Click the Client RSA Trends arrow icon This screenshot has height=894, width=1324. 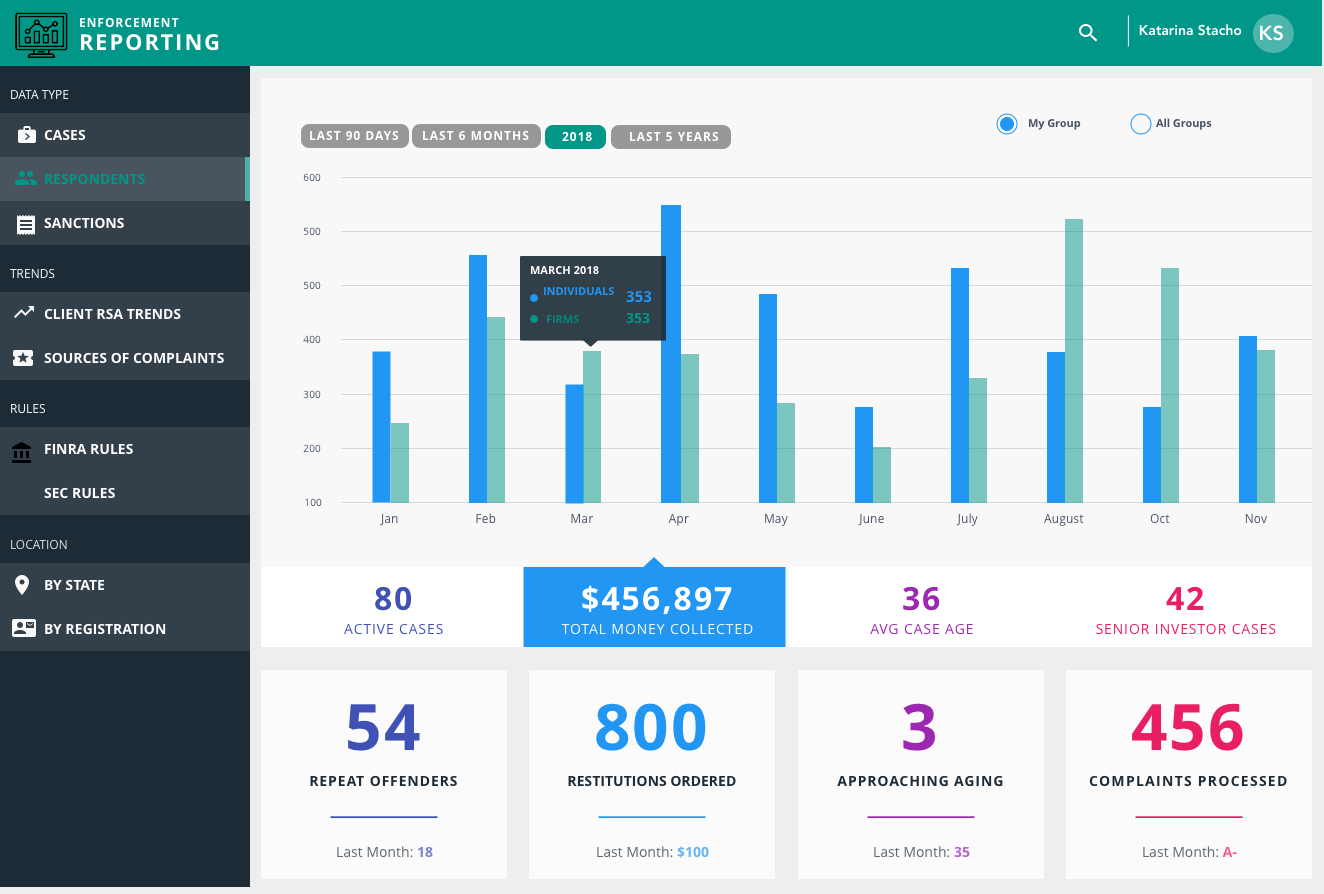coord(24,314)
